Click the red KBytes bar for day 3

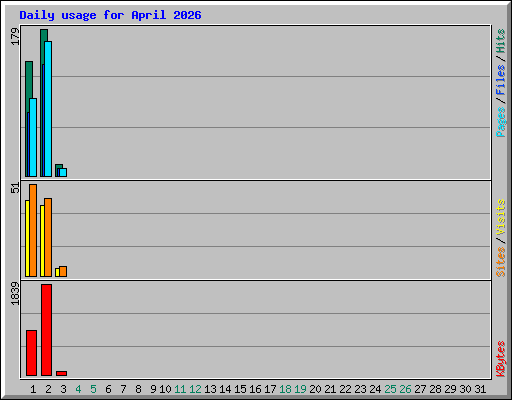click(x=61, y=373)
